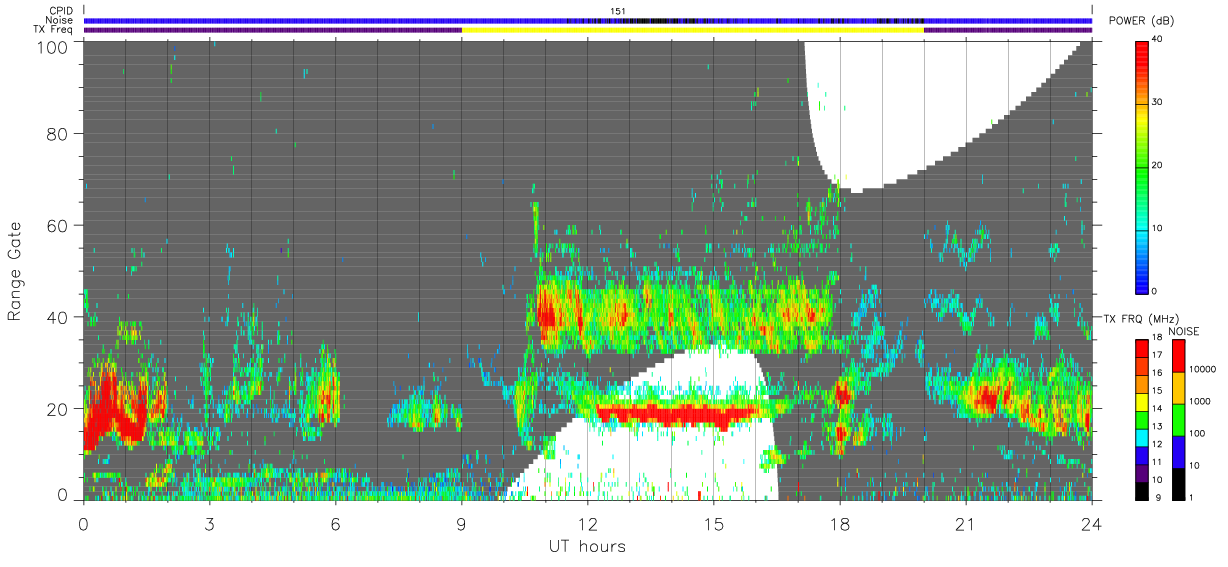Click the 80 tick on the Range Gate axis
Viewport: 1228px width, 567px height.
[58, 133]
